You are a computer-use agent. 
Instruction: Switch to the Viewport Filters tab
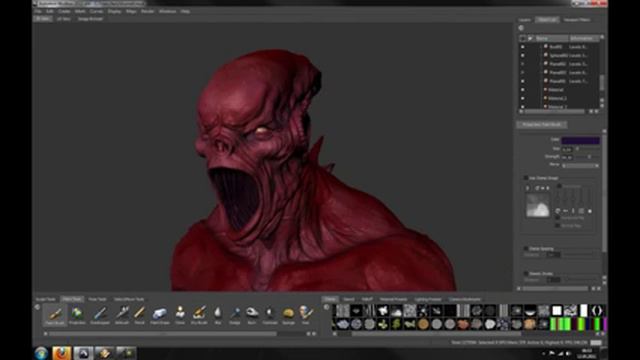click(577, 20)
